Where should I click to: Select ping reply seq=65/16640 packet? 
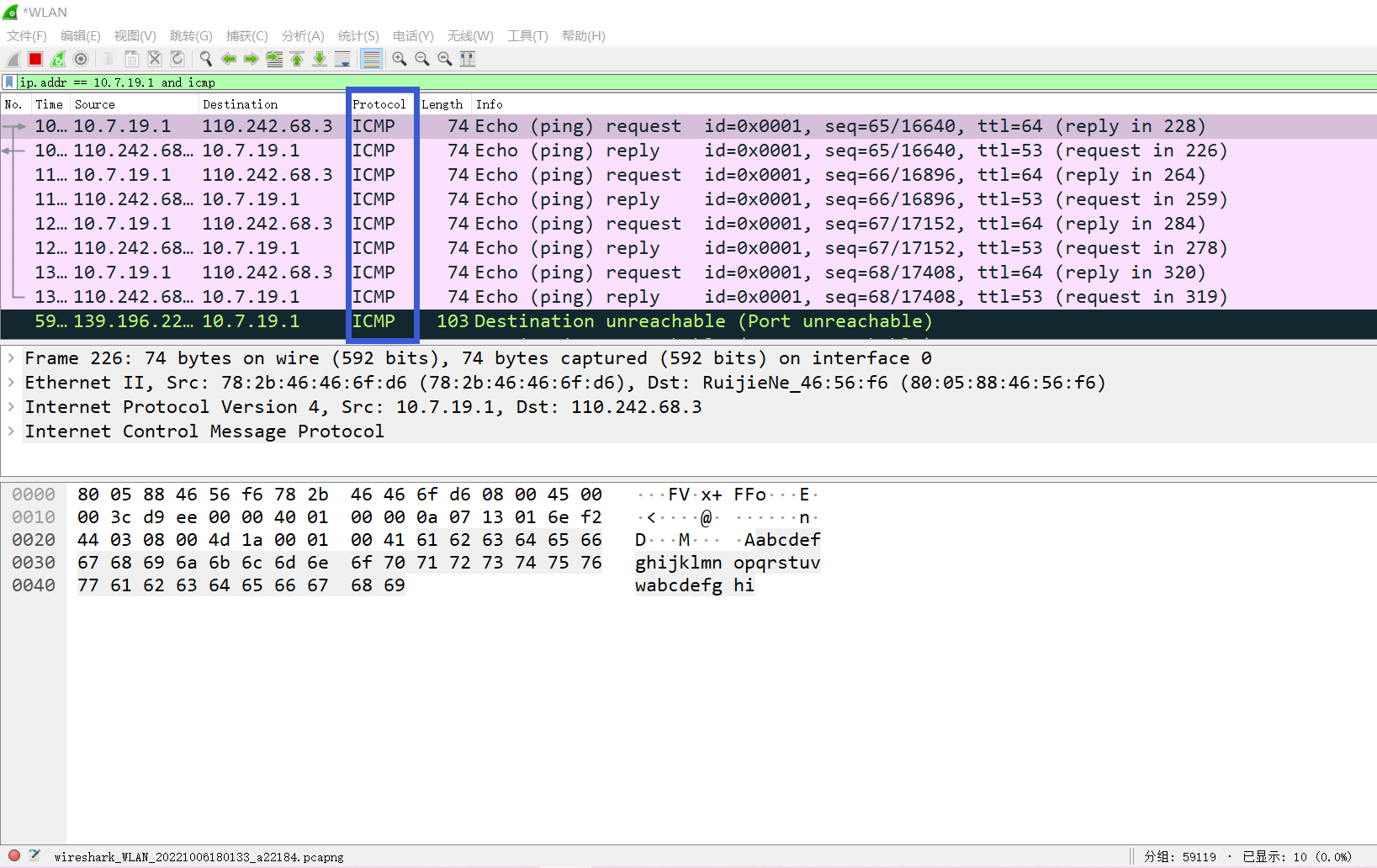[x=688, y=151]
